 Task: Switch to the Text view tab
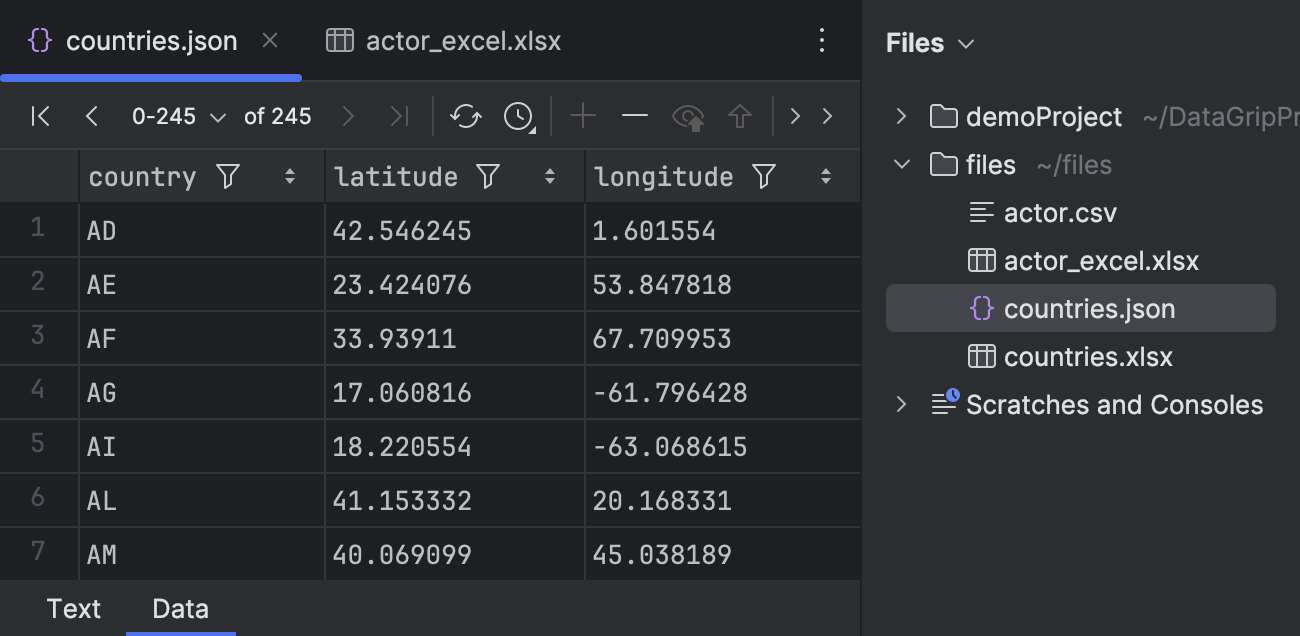pos(74,608)
